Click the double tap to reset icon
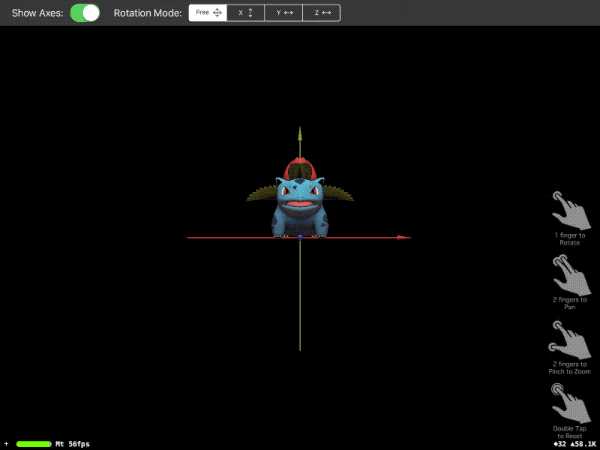The width and height of the screenshot is (600, 450). [x=571, y=404]
